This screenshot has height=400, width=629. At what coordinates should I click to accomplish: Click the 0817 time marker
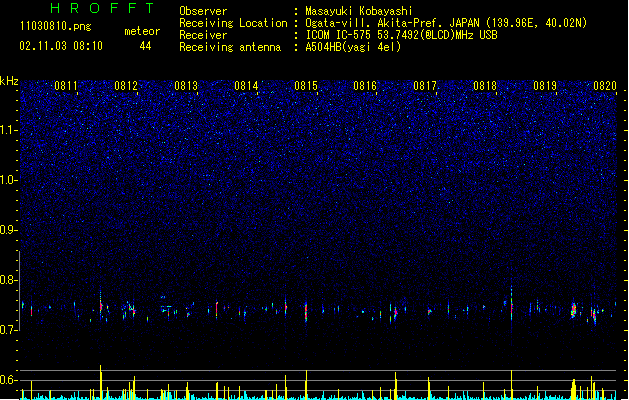tap(425, 86)
